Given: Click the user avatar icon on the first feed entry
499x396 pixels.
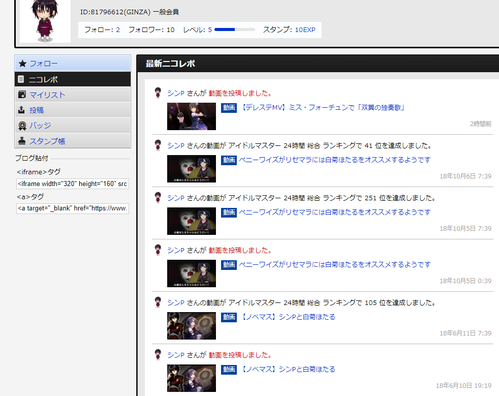Looking at the screenshot, I should point(158,93).
